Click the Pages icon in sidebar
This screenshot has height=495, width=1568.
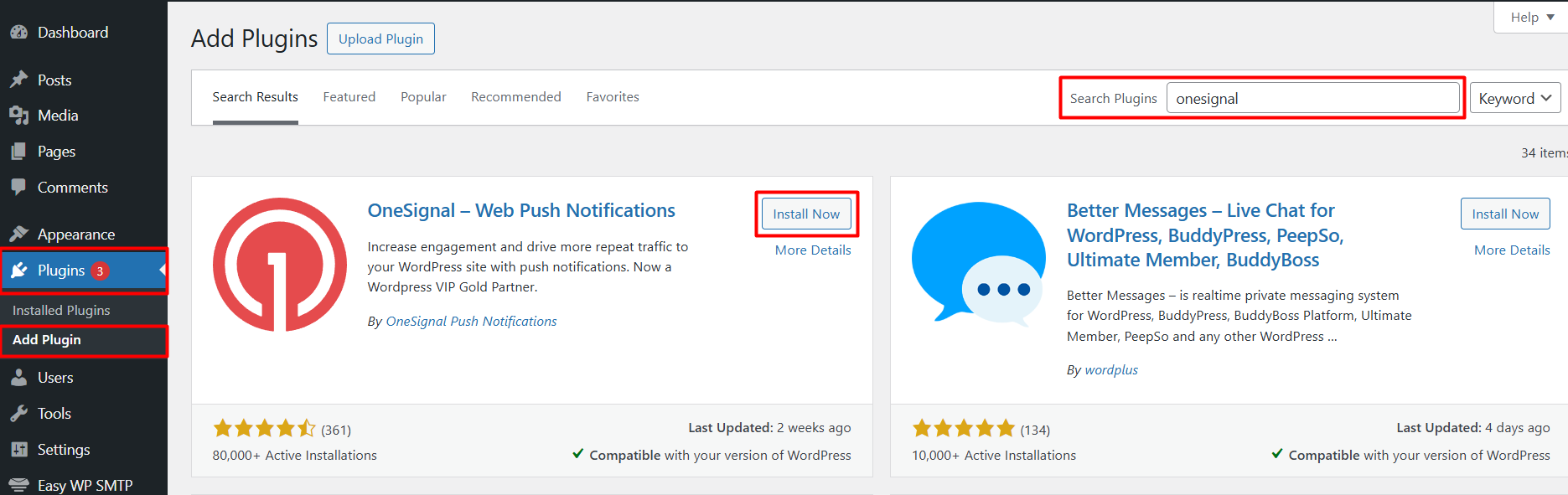point(18,152)
